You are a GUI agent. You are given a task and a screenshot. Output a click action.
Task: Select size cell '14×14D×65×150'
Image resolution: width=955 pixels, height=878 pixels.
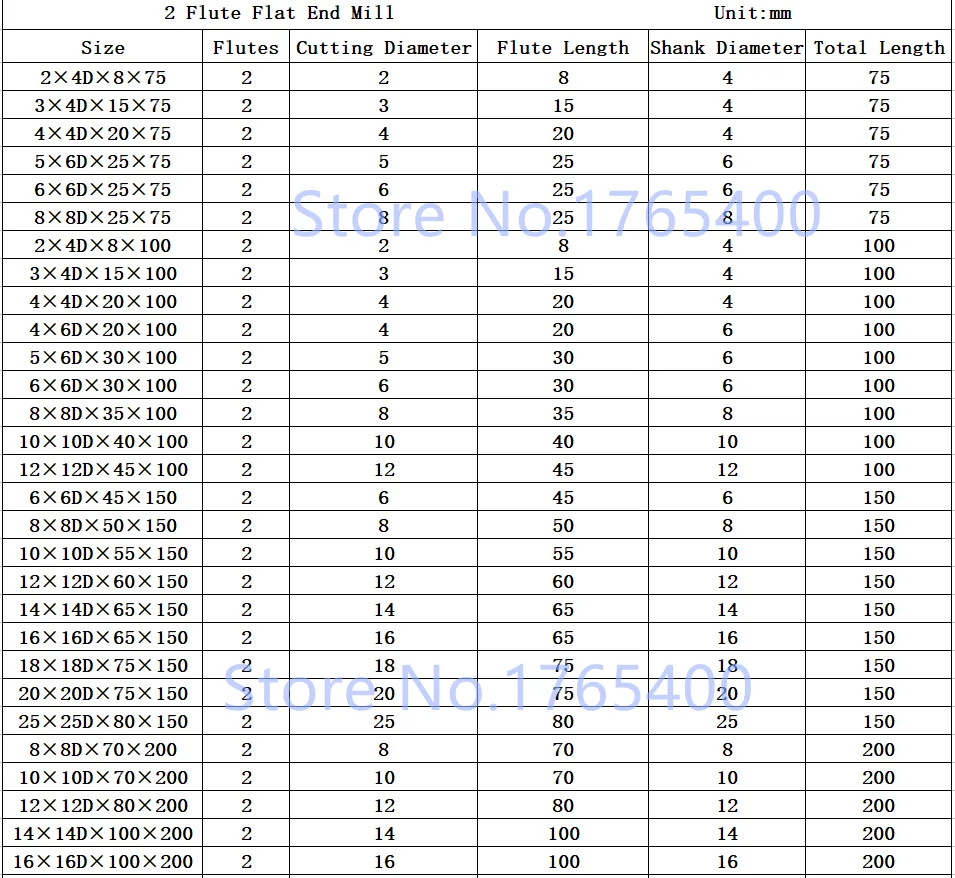point(102,609)
